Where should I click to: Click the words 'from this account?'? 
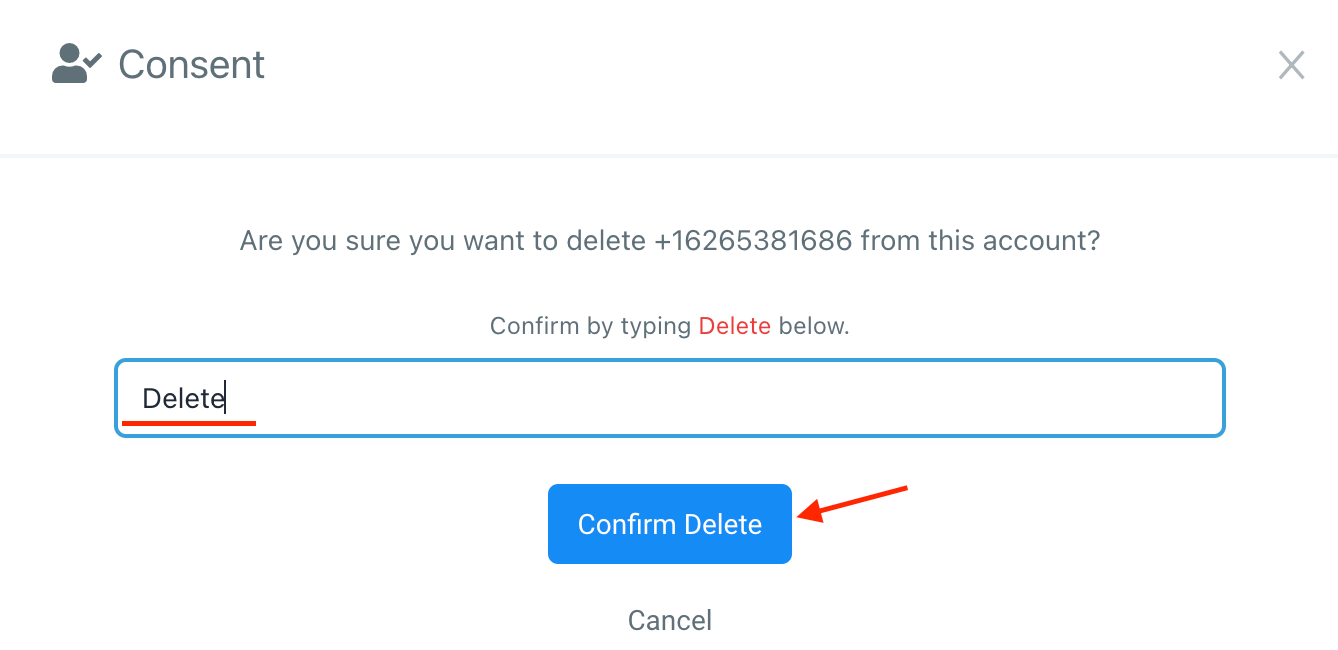point(980,241)
